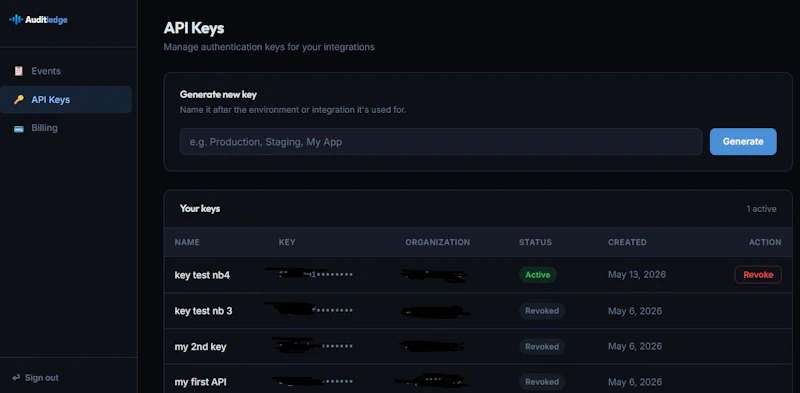This screenshot has width=800, height=393.
Task: Click the Events clipboard icon in sidebar
Action: click(x=19, y=71)
